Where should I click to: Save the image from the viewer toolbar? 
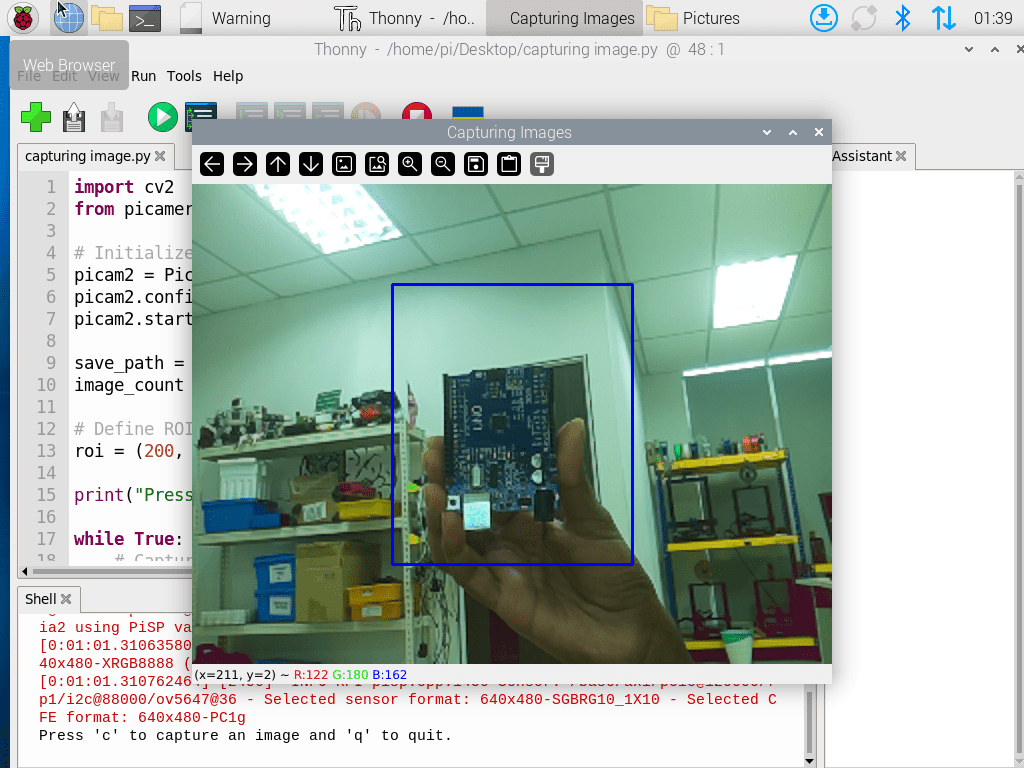[475, 164]
